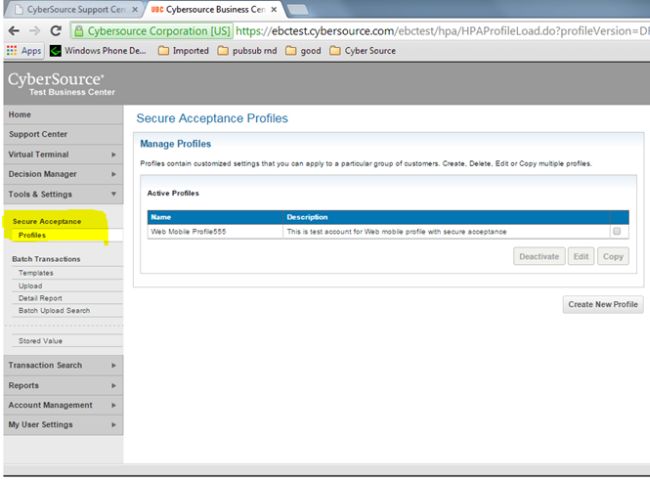This screenshot has height=481, width=650.
Task: Open Templates under Batch Transactions
Action: click(36, 273)
